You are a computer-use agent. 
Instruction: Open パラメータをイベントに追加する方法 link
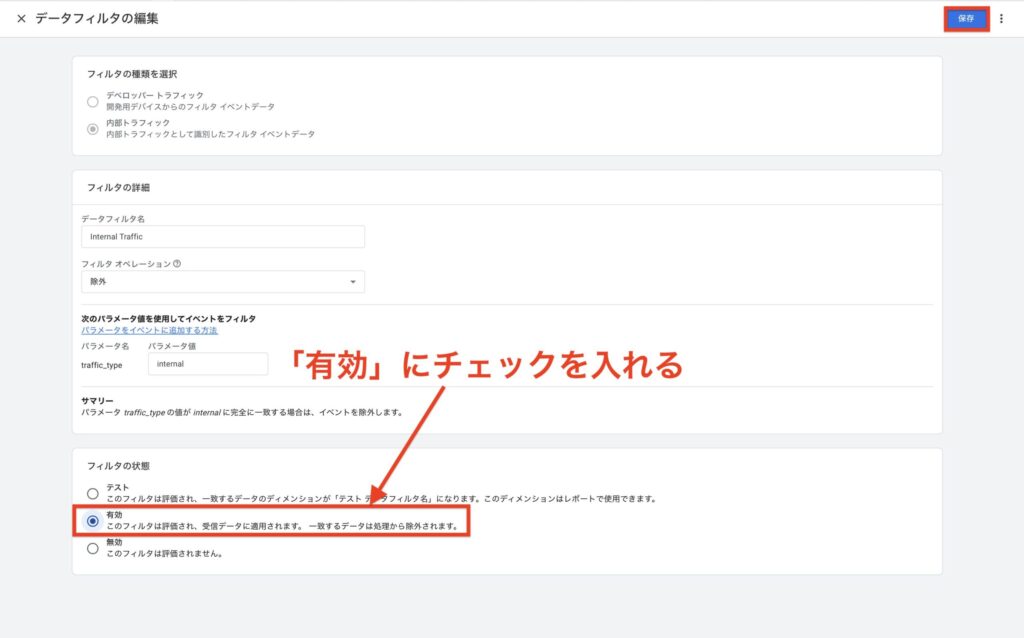click(149, 330)
